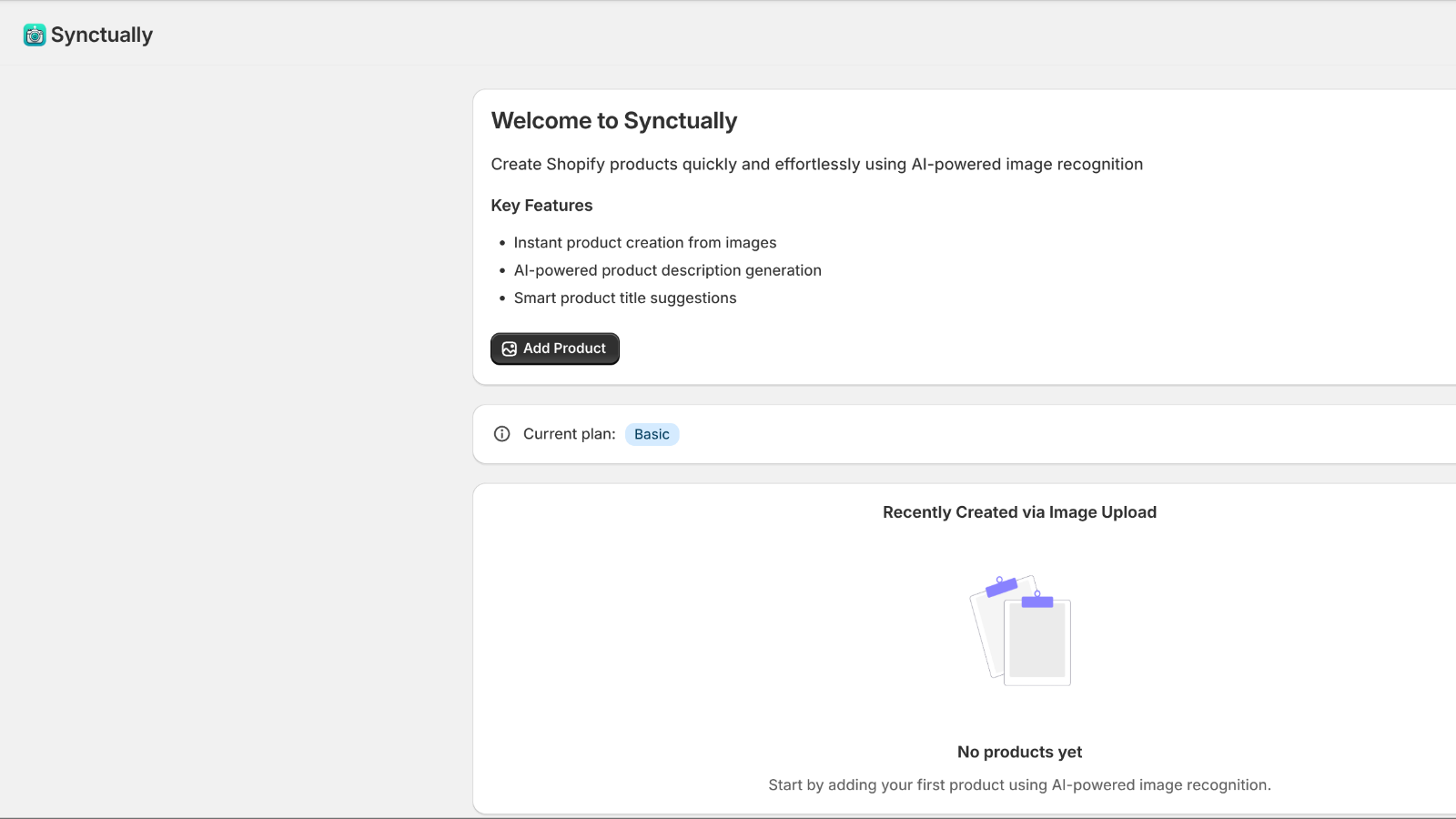
Task: Click the Synctually camera logo icon
Action: (x=35, y=35)
